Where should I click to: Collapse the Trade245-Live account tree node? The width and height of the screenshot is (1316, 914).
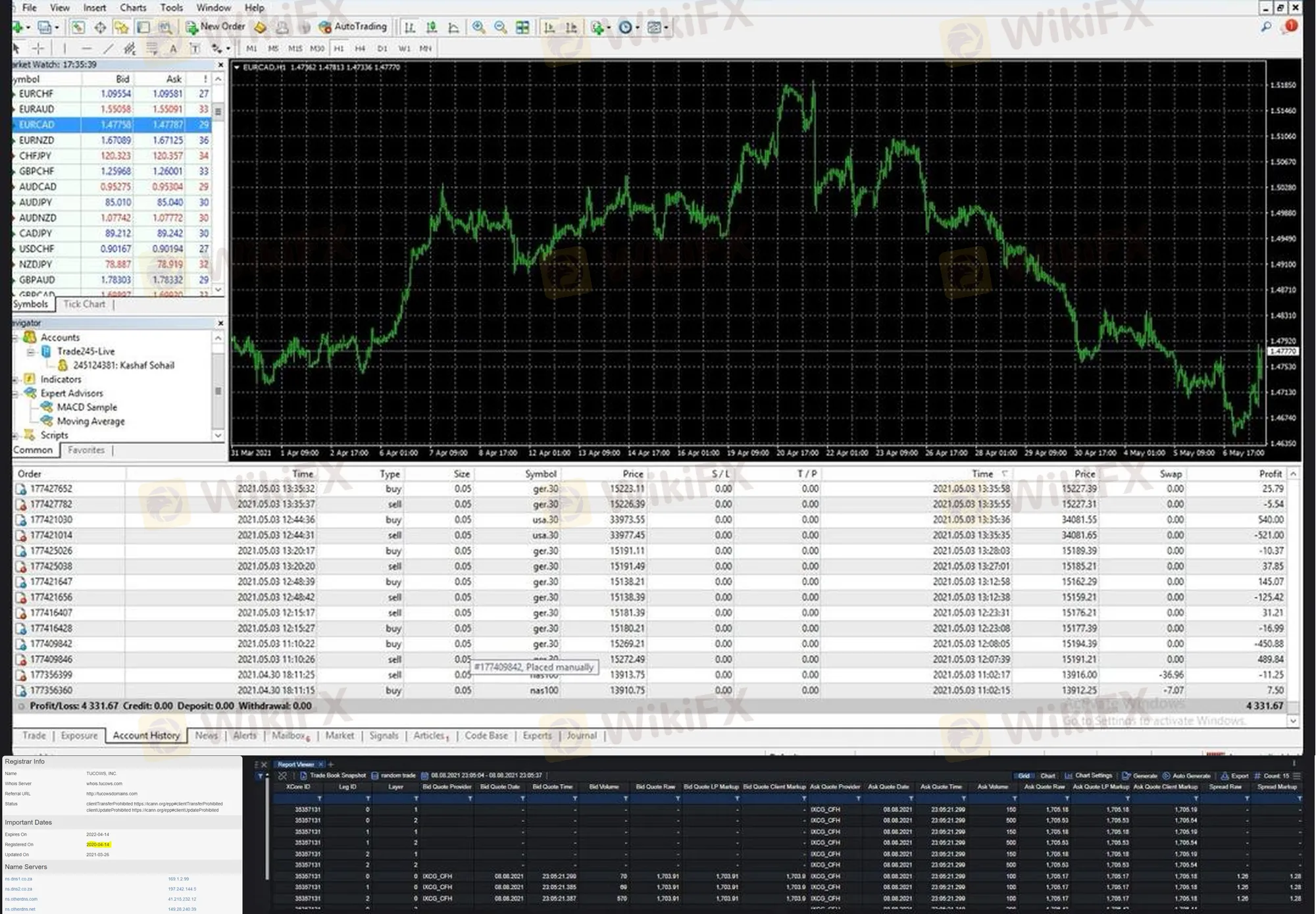click(30, 351)
